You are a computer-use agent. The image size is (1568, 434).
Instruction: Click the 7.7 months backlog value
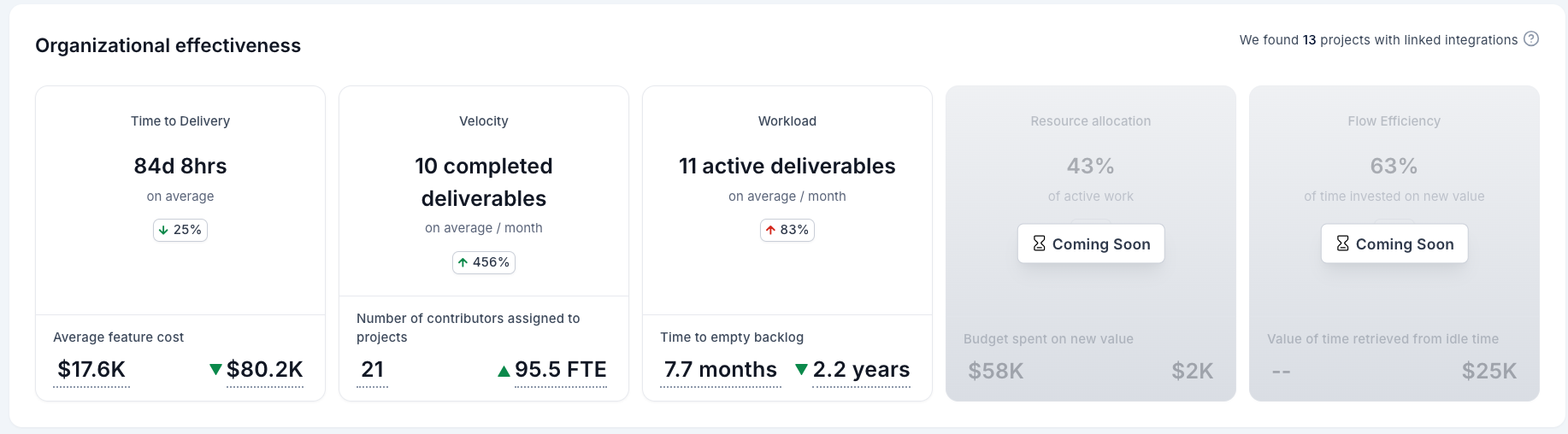pyautogui.click(x=721, y=370)
